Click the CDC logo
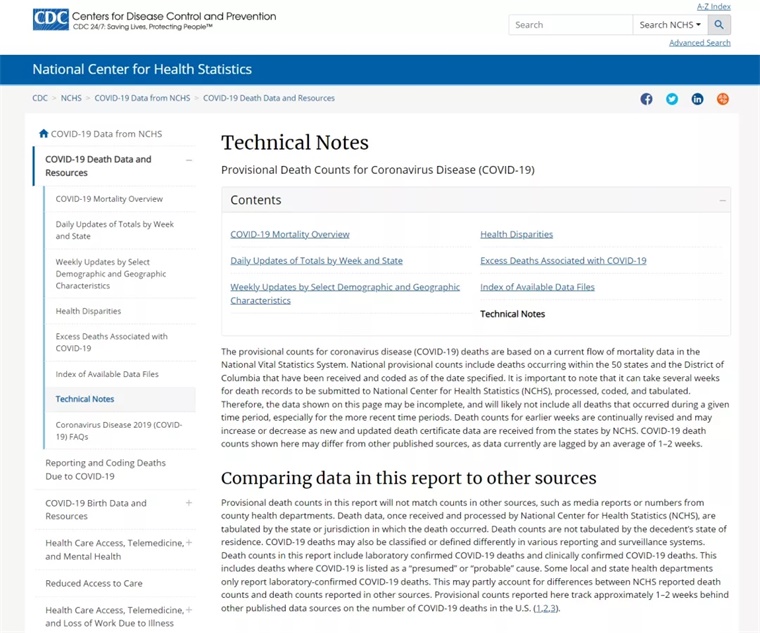 point(50,20)
